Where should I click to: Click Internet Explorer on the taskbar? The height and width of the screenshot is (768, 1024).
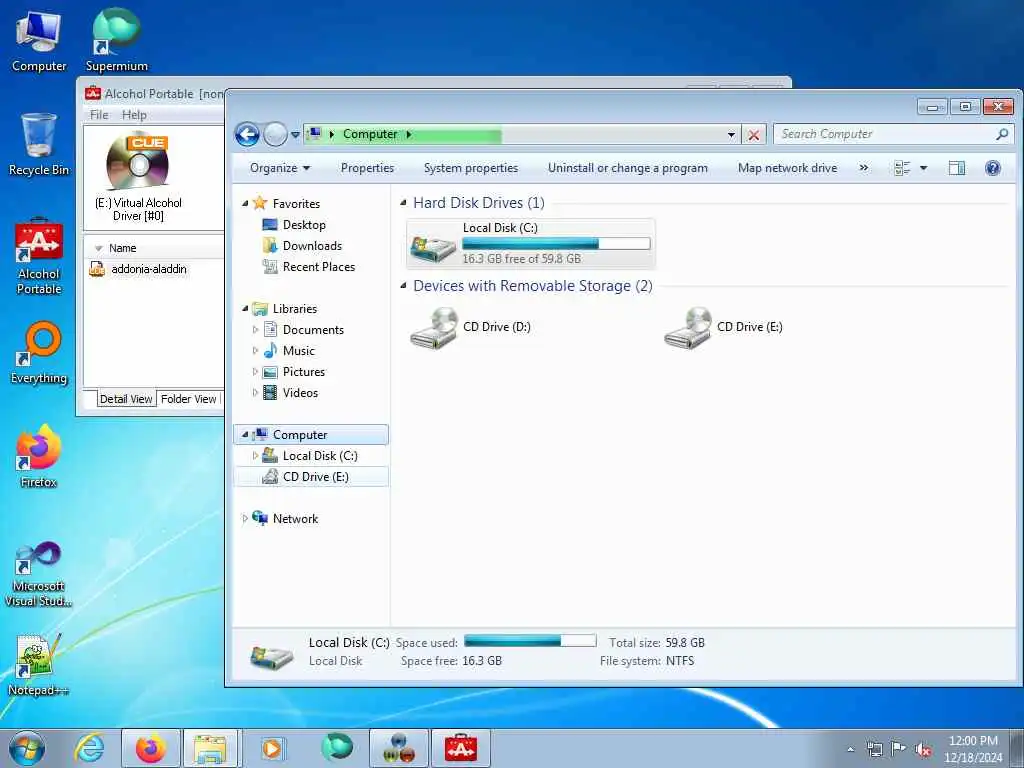point(89,748)
